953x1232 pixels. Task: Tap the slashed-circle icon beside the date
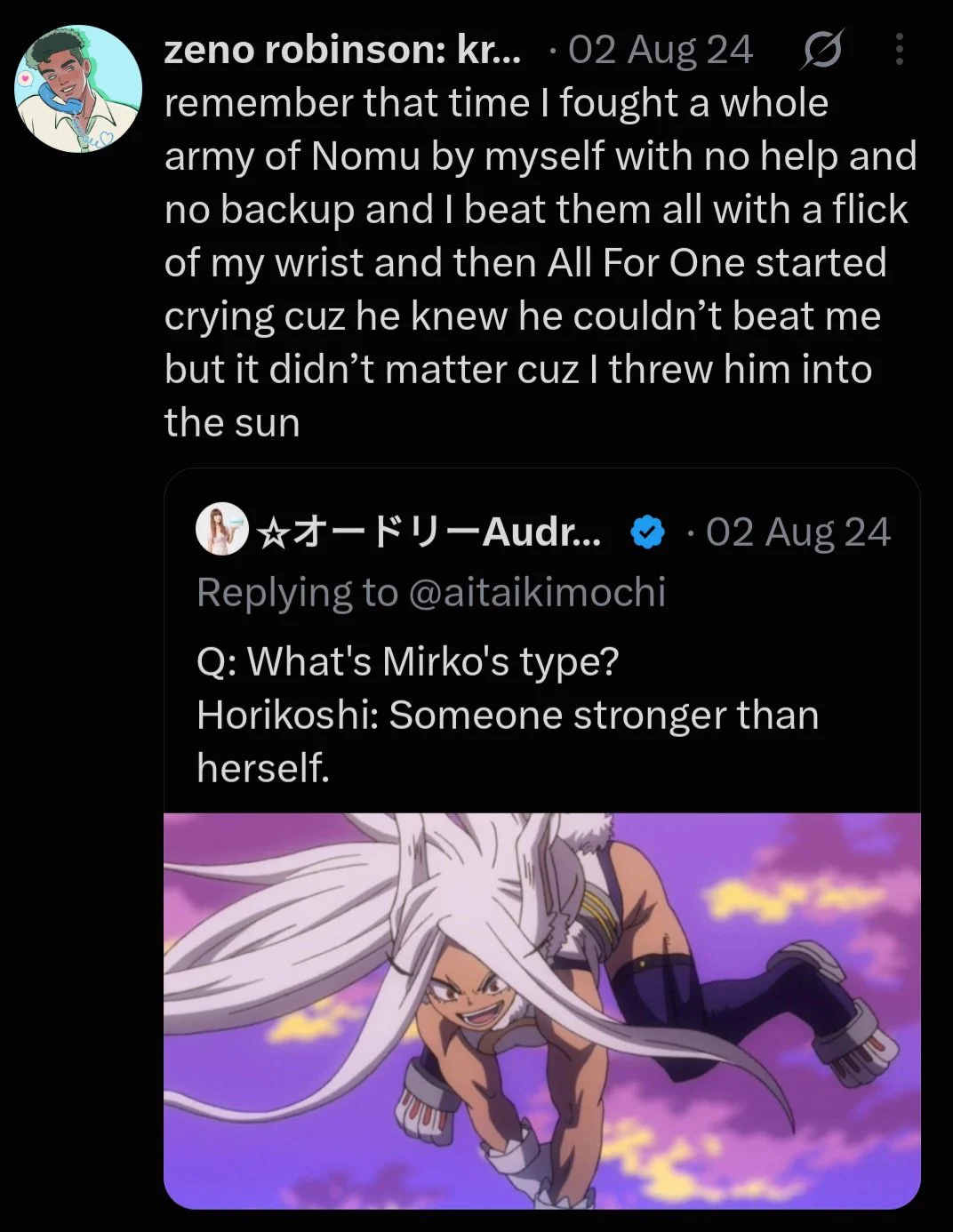point(822,50)
